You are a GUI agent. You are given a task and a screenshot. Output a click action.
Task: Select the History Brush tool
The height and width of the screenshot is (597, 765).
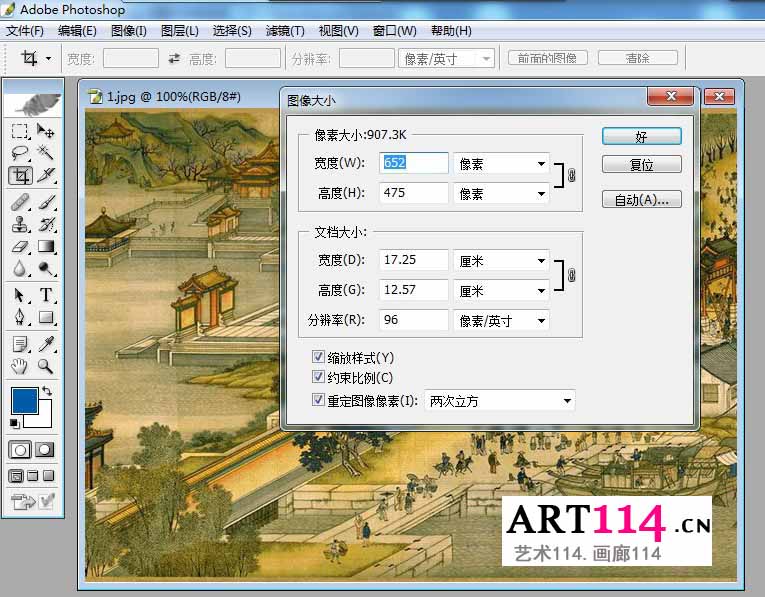[x=45, y=224]
